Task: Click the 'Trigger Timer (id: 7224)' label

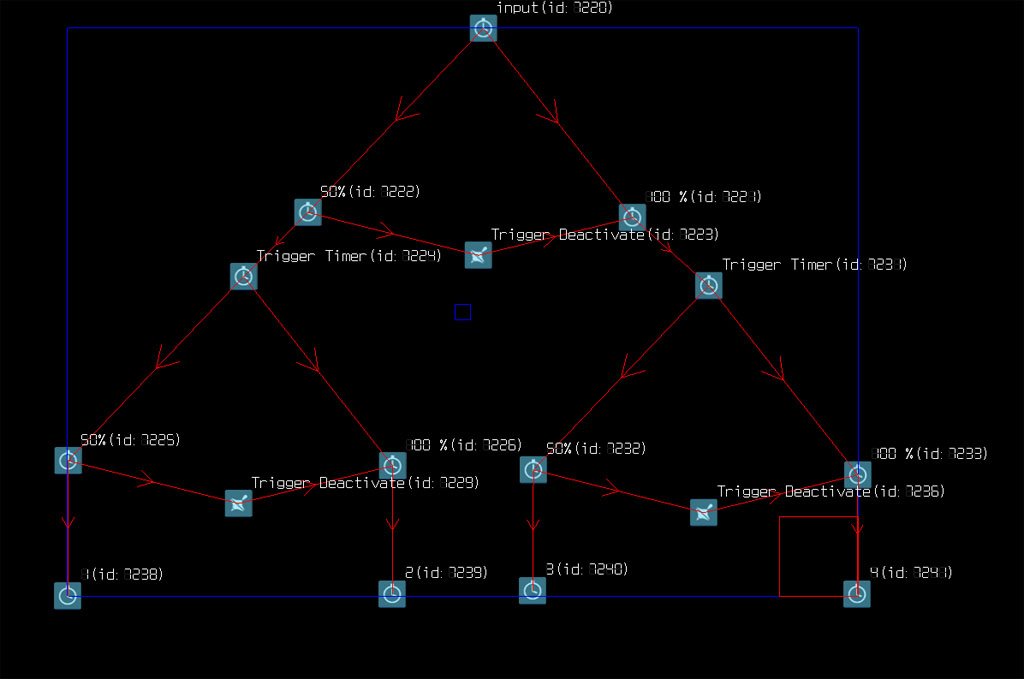Action: pyautogui.click(x=349, y=256)
